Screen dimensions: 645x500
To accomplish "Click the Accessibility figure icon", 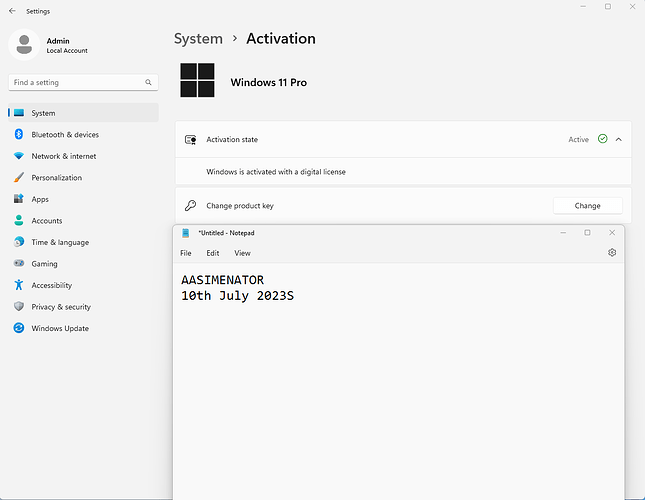I will tap(19, 285).
